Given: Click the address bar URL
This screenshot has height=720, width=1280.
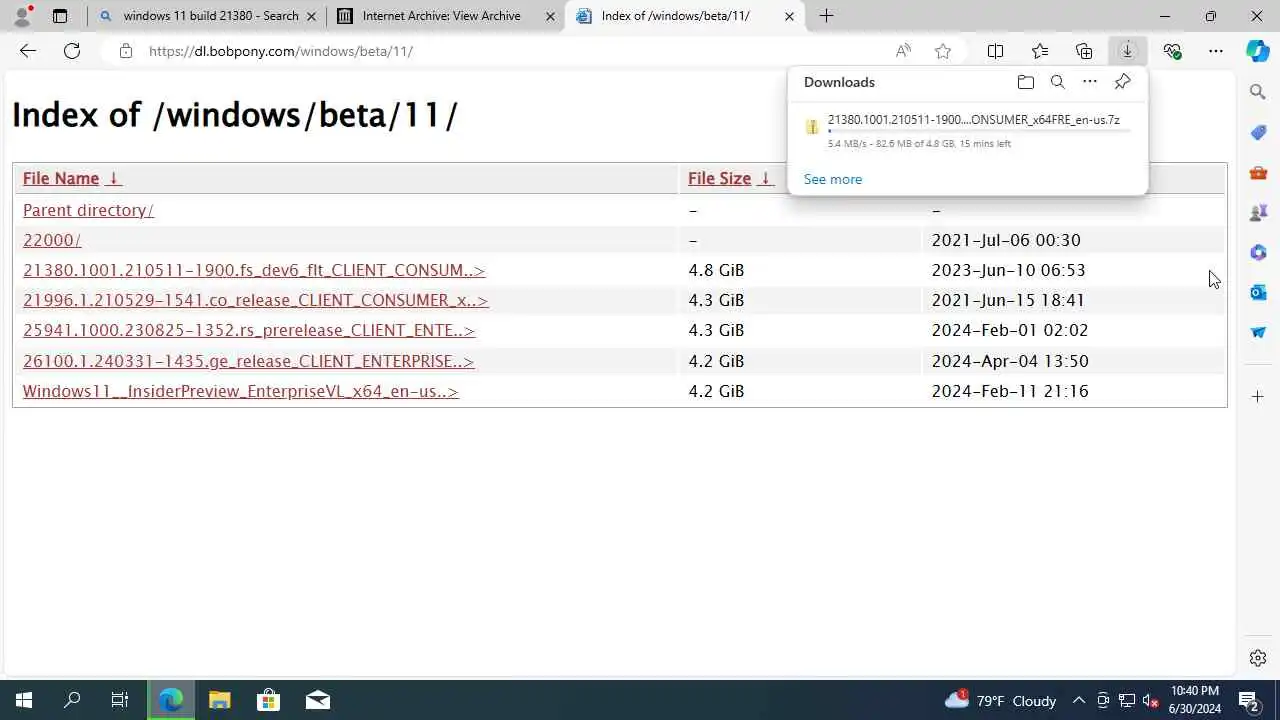Looking at the screenshot, I should (281, 51).
